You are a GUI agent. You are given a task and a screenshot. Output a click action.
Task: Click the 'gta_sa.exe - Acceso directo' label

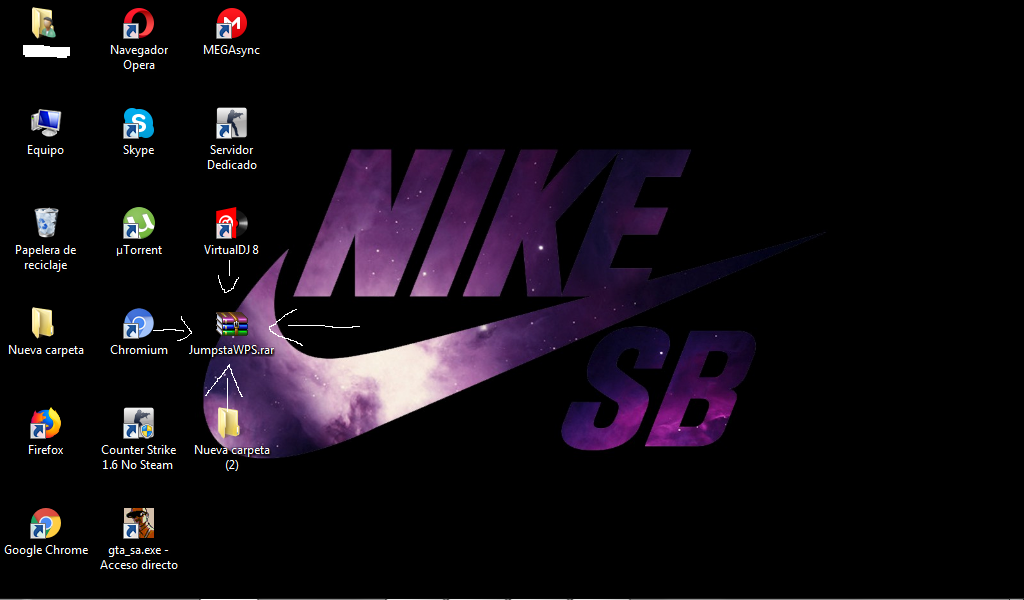138,557
